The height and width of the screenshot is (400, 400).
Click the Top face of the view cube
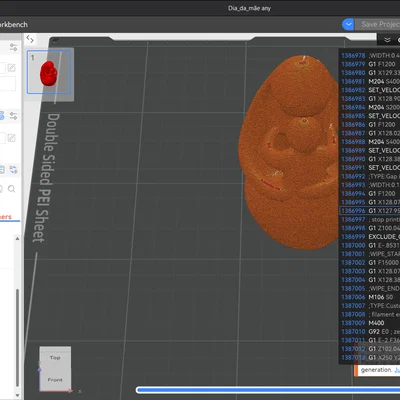pyautogui.click(x=55, y=358)
